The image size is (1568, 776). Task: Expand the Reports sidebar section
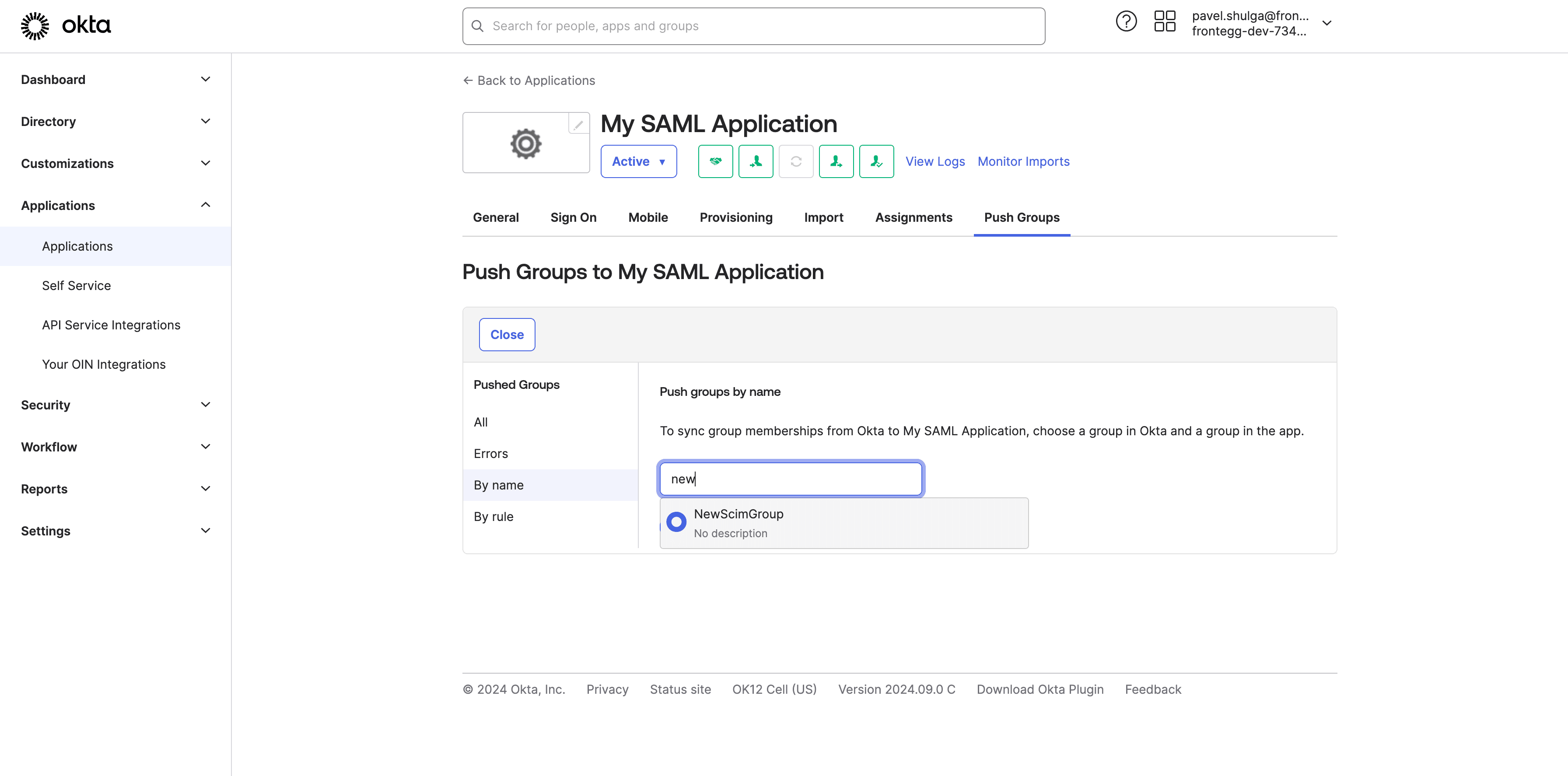(115, 489)
